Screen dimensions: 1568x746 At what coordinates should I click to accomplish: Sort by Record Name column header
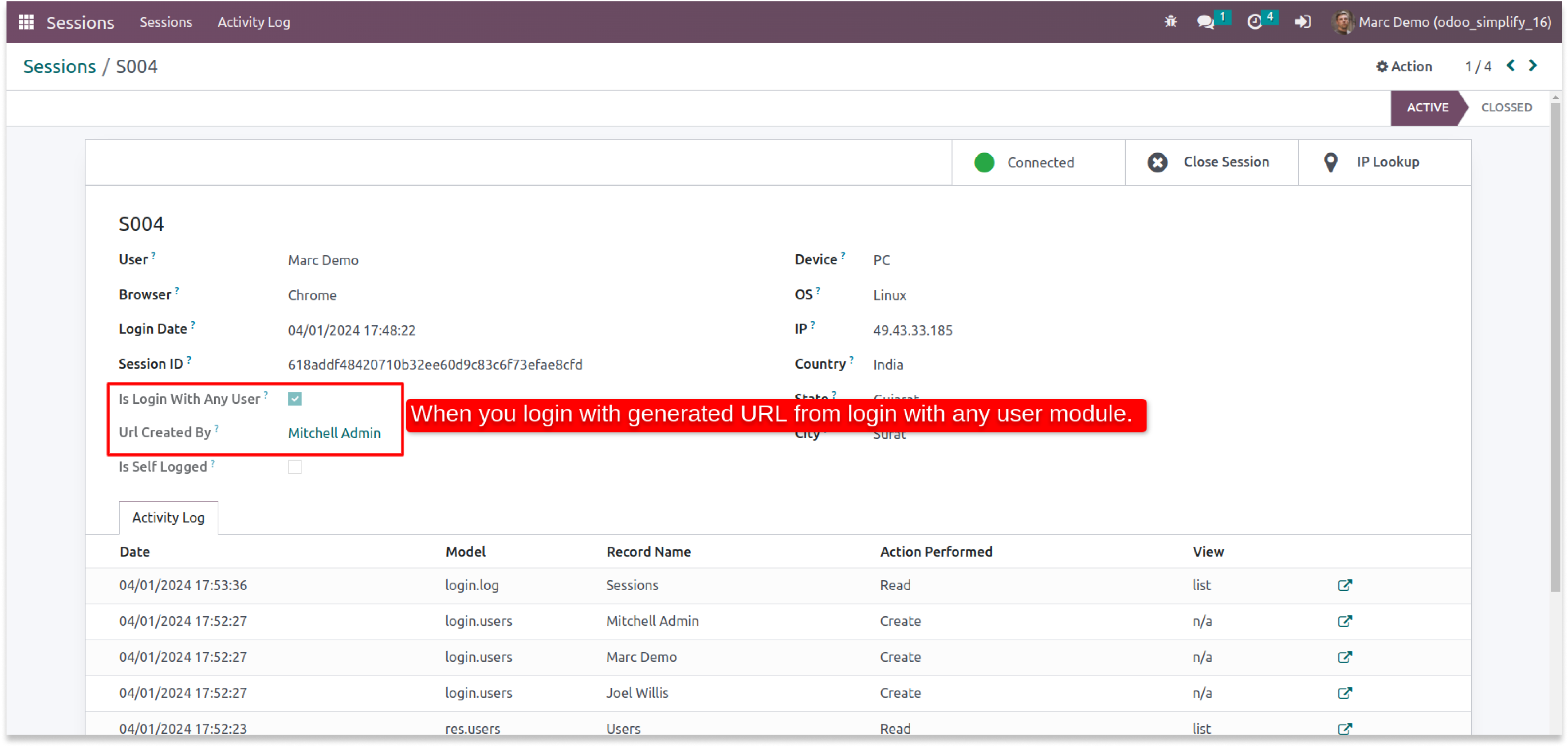pyautogui.click(x=648, y=552)
